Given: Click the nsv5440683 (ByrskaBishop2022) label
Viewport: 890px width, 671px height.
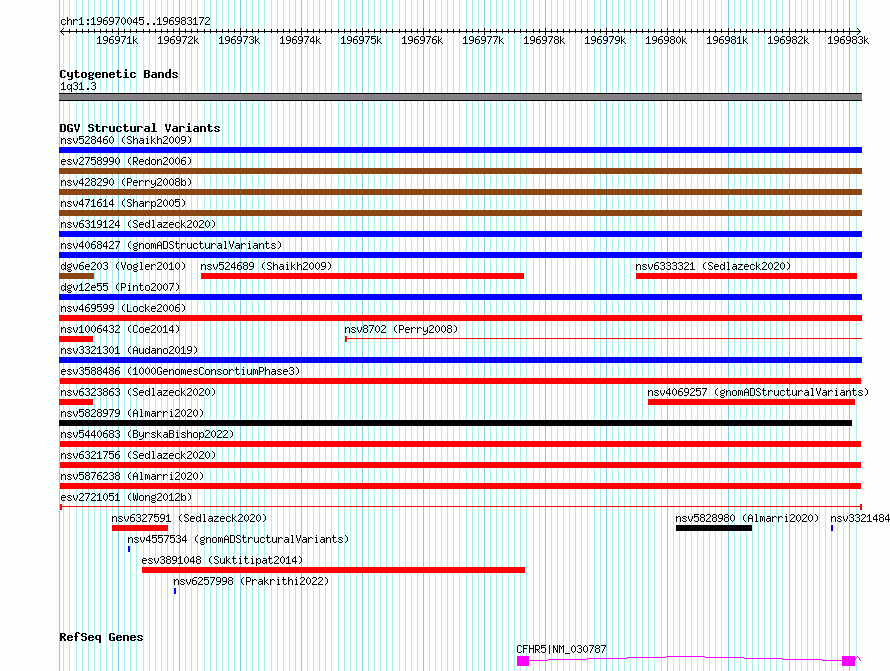Looking at the screenshot, I should pos(146,434).
